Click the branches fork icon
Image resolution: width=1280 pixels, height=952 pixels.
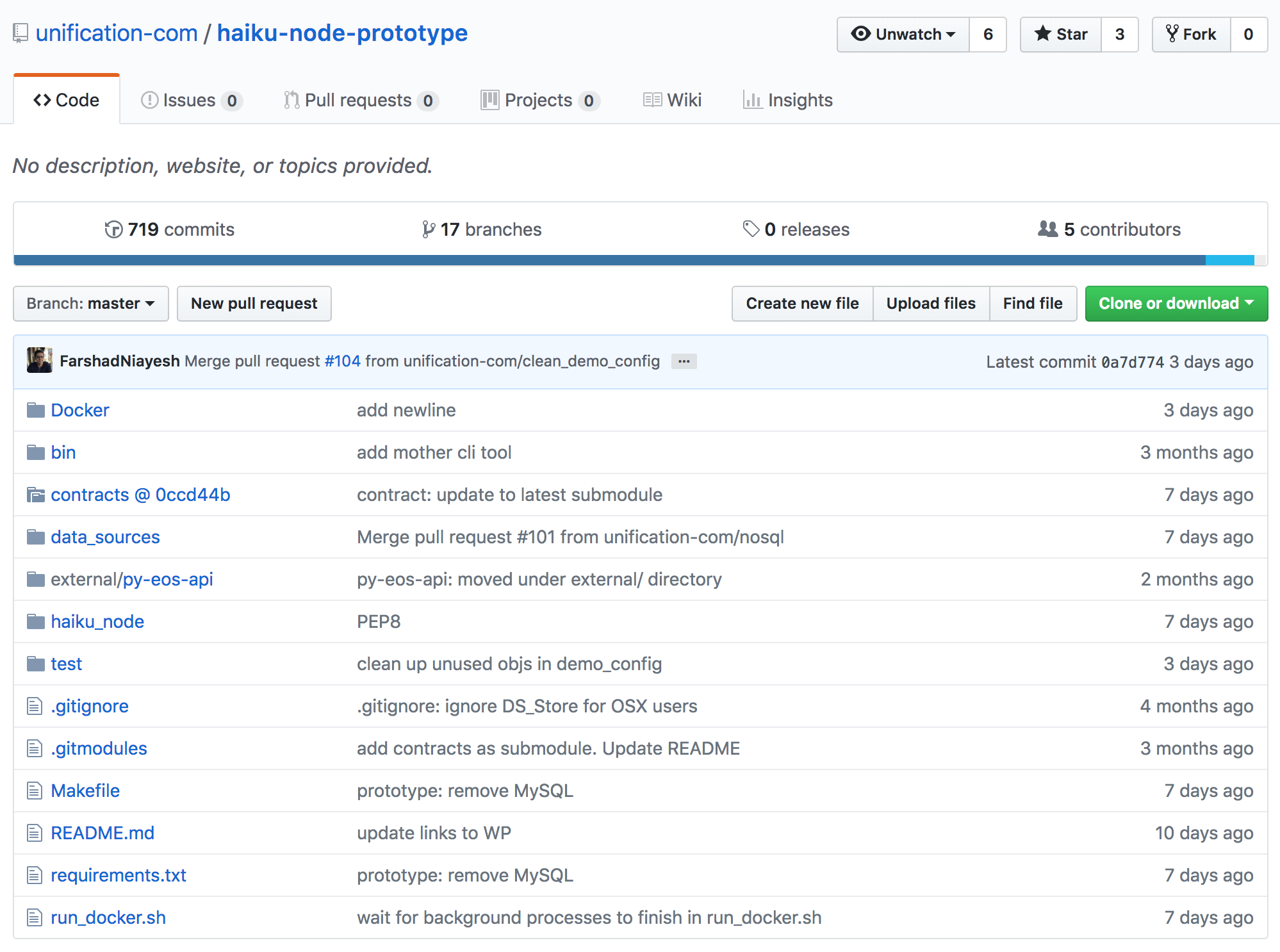(x=429, y=229)
